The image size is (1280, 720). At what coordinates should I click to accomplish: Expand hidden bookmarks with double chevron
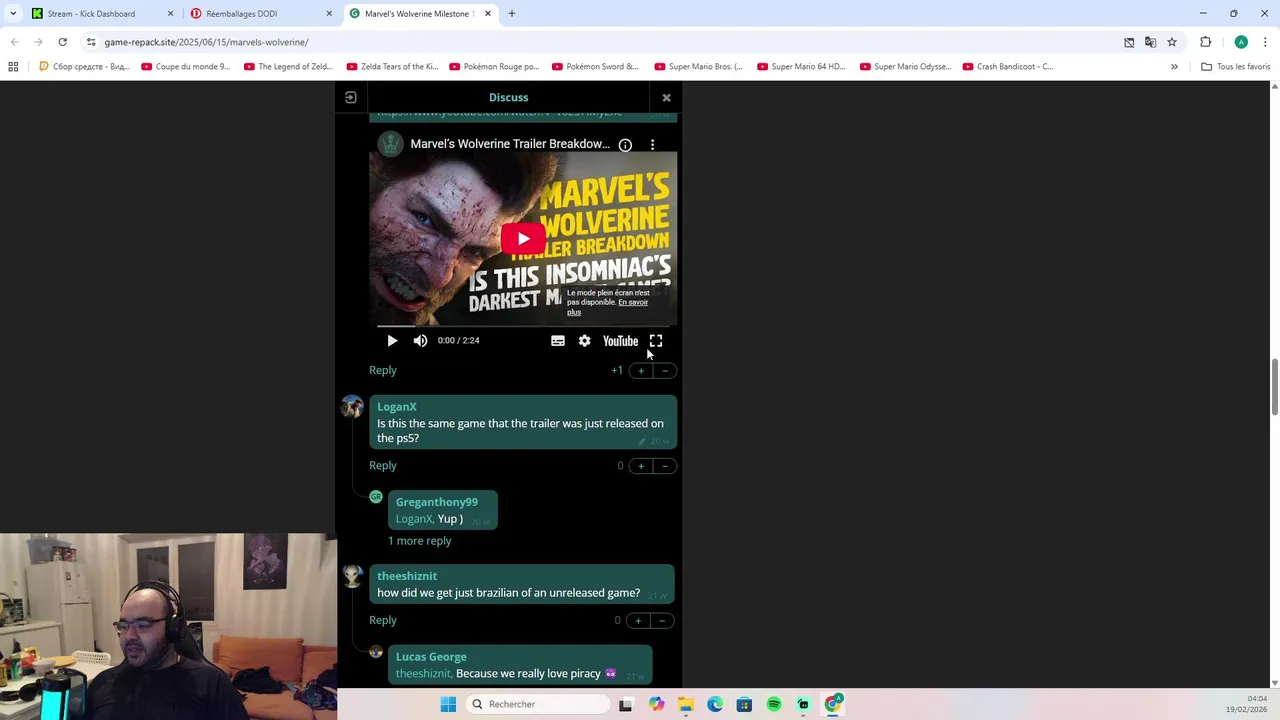tap(1174, 67)
